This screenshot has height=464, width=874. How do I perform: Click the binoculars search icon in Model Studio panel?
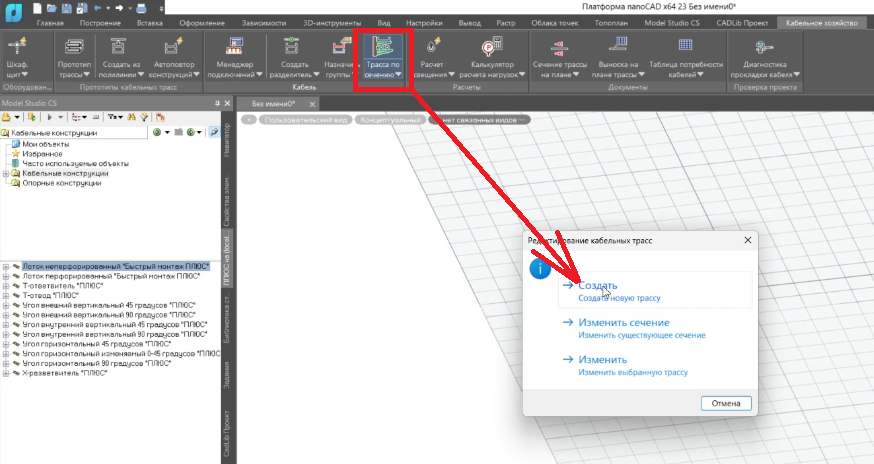[132, 117]
